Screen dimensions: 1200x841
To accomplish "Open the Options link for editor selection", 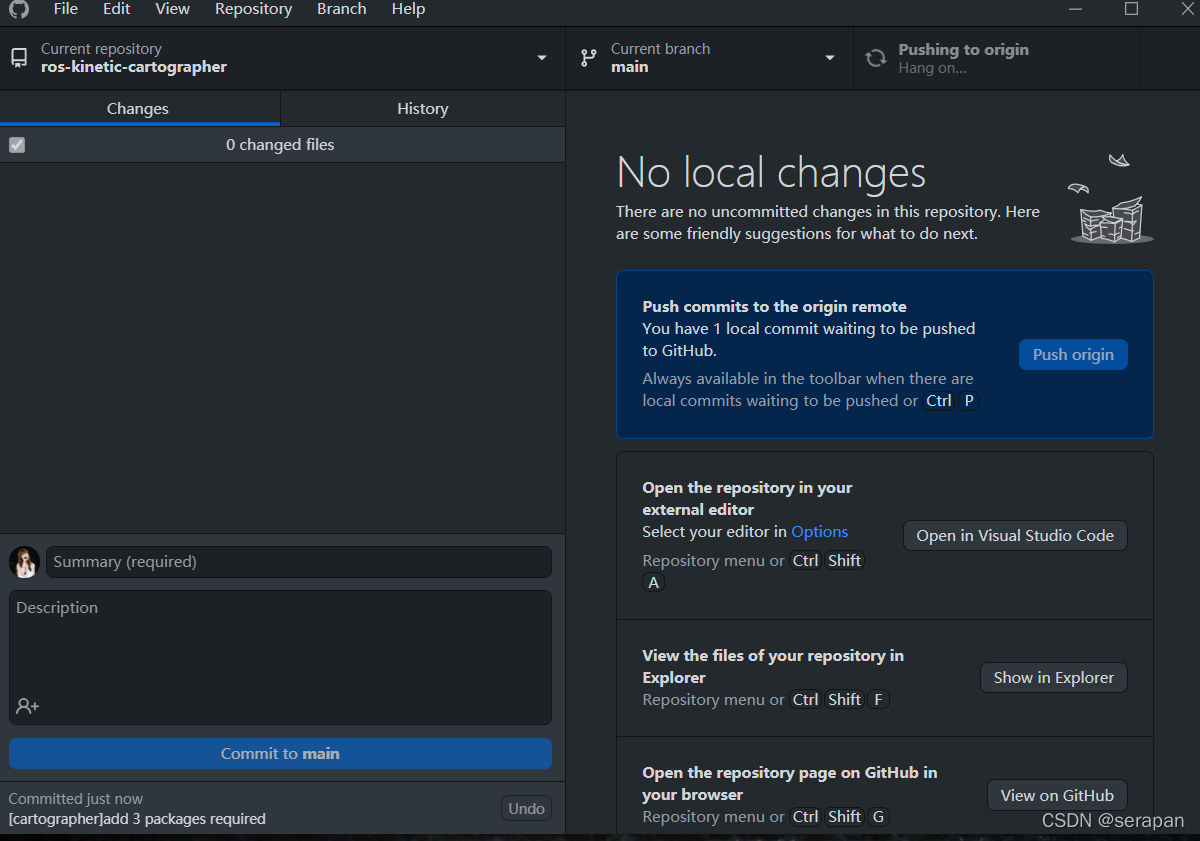I will [820, 532].
